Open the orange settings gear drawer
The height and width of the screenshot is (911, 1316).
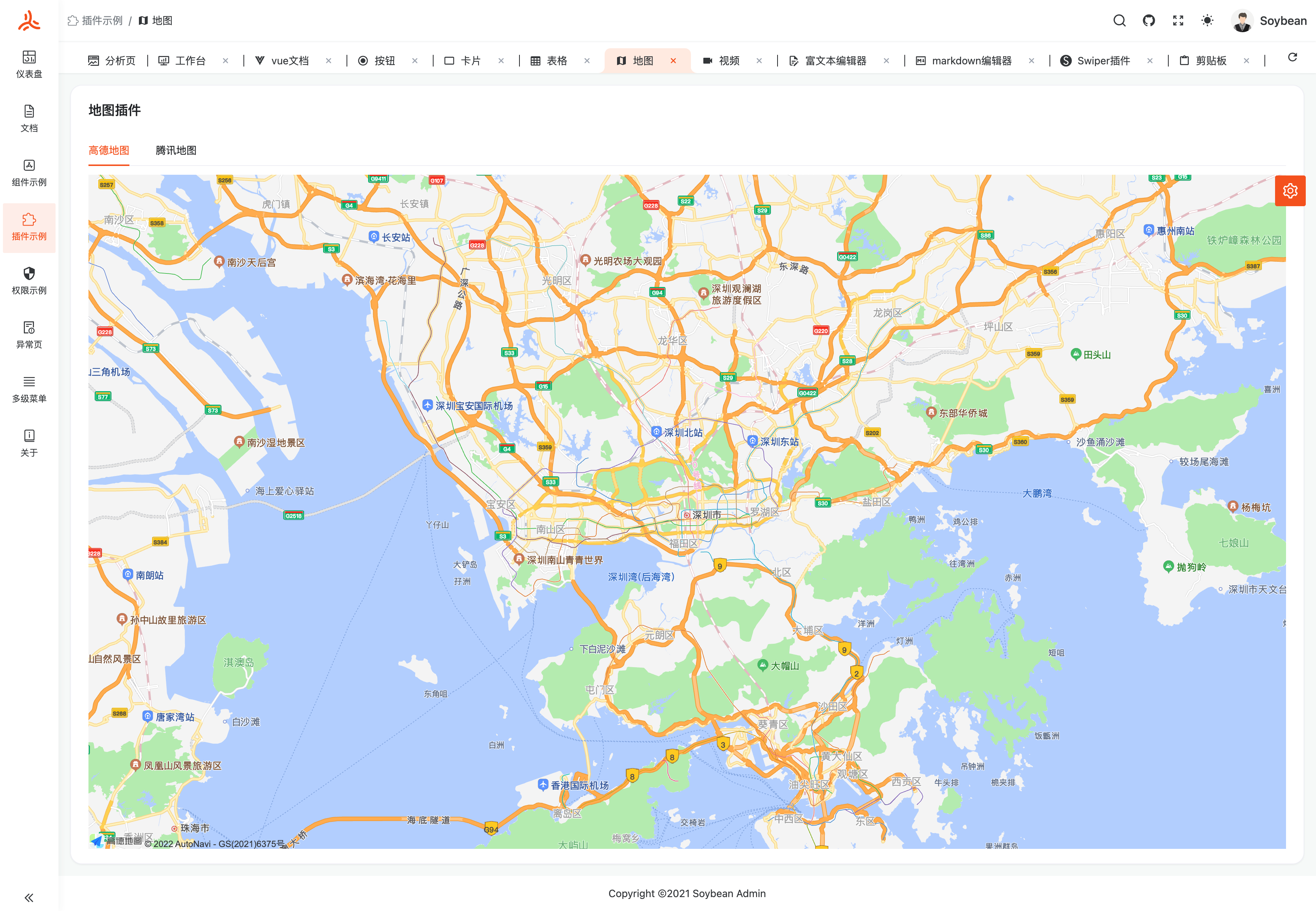1290,191
